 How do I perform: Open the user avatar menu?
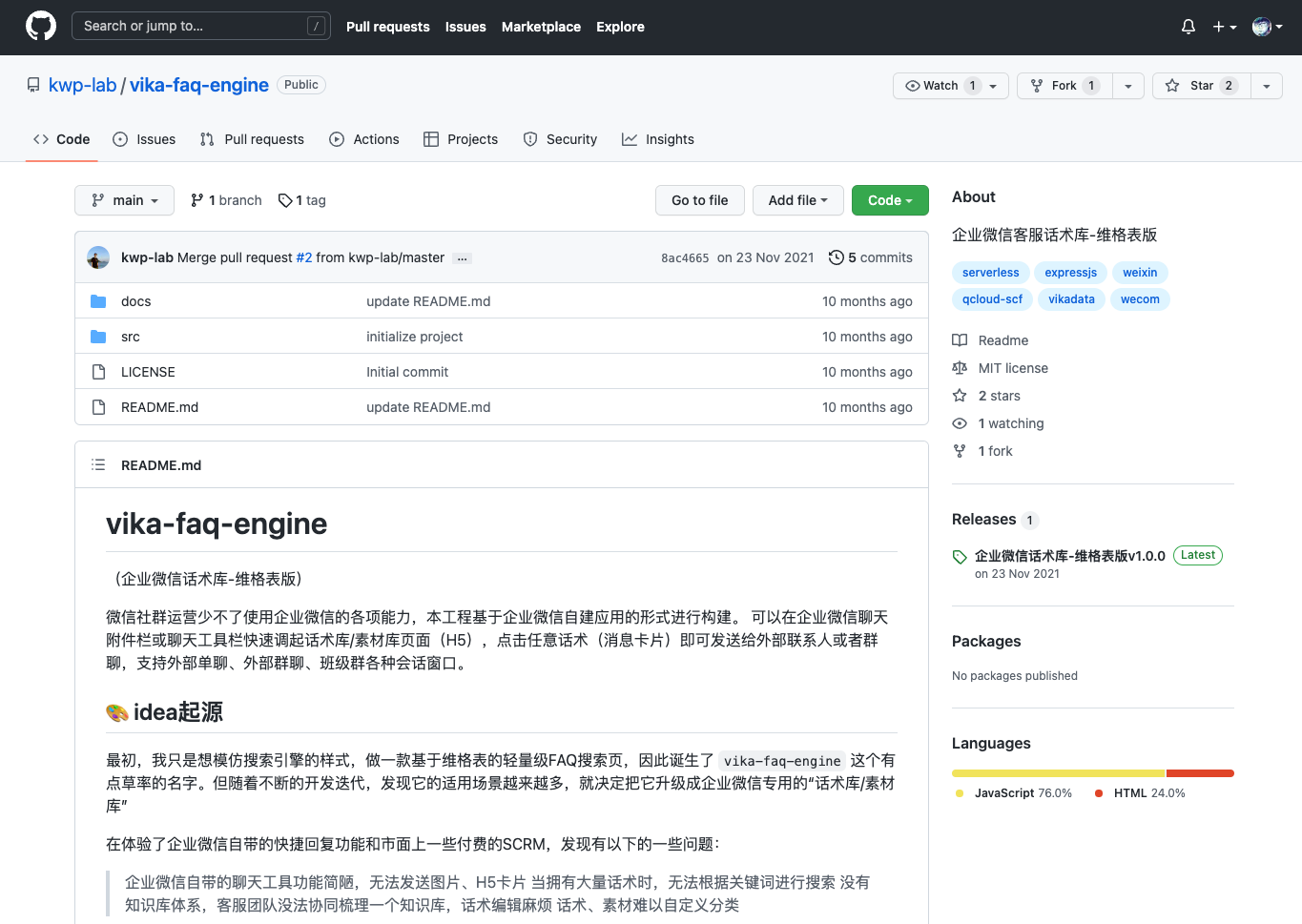tap(1267, 27)
